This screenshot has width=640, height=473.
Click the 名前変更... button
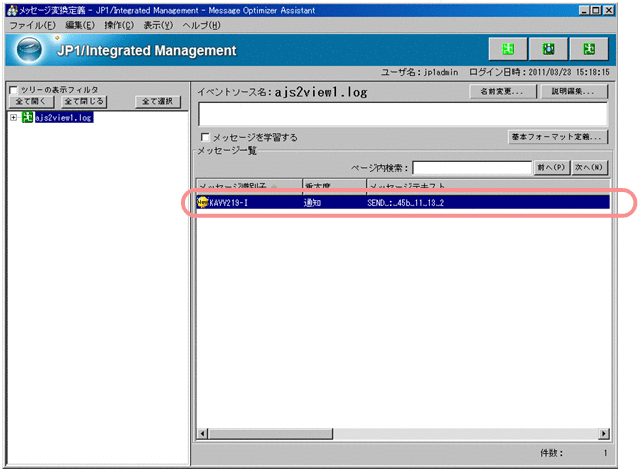(x=502, y=91)
